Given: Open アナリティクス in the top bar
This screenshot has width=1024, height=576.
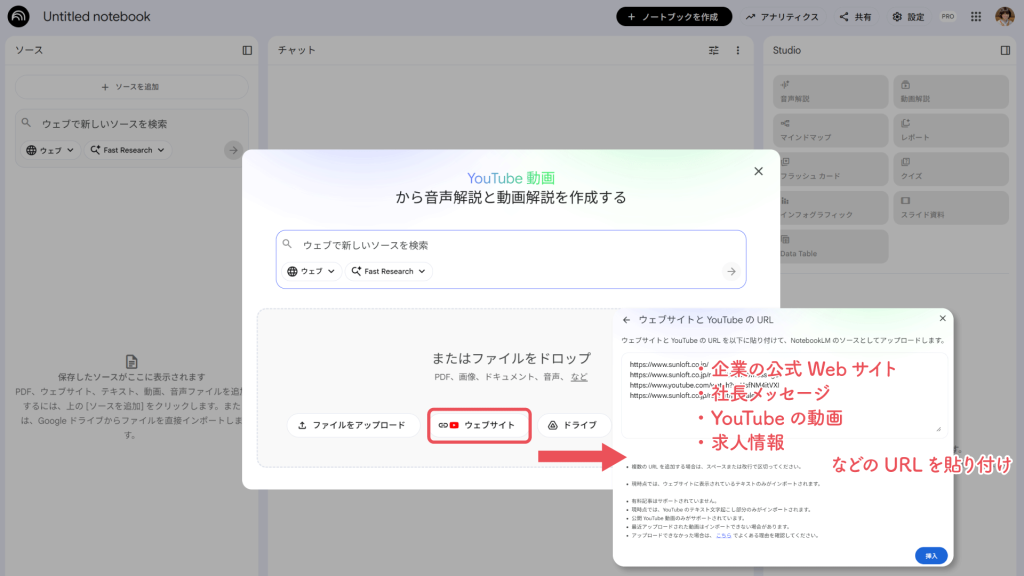Looking at the screenshot, I should pos(782,17).
